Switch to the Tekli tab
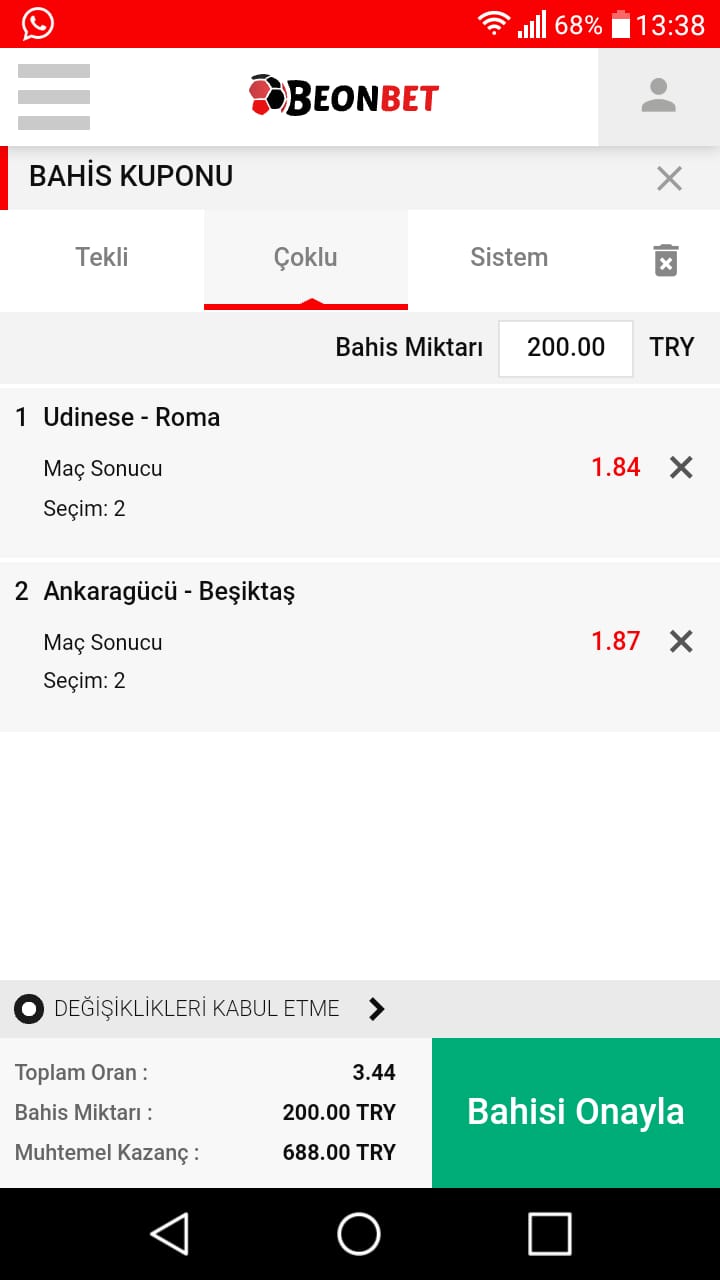The width and height of the screenshot is (720, 1280). [x=102, y=260]
